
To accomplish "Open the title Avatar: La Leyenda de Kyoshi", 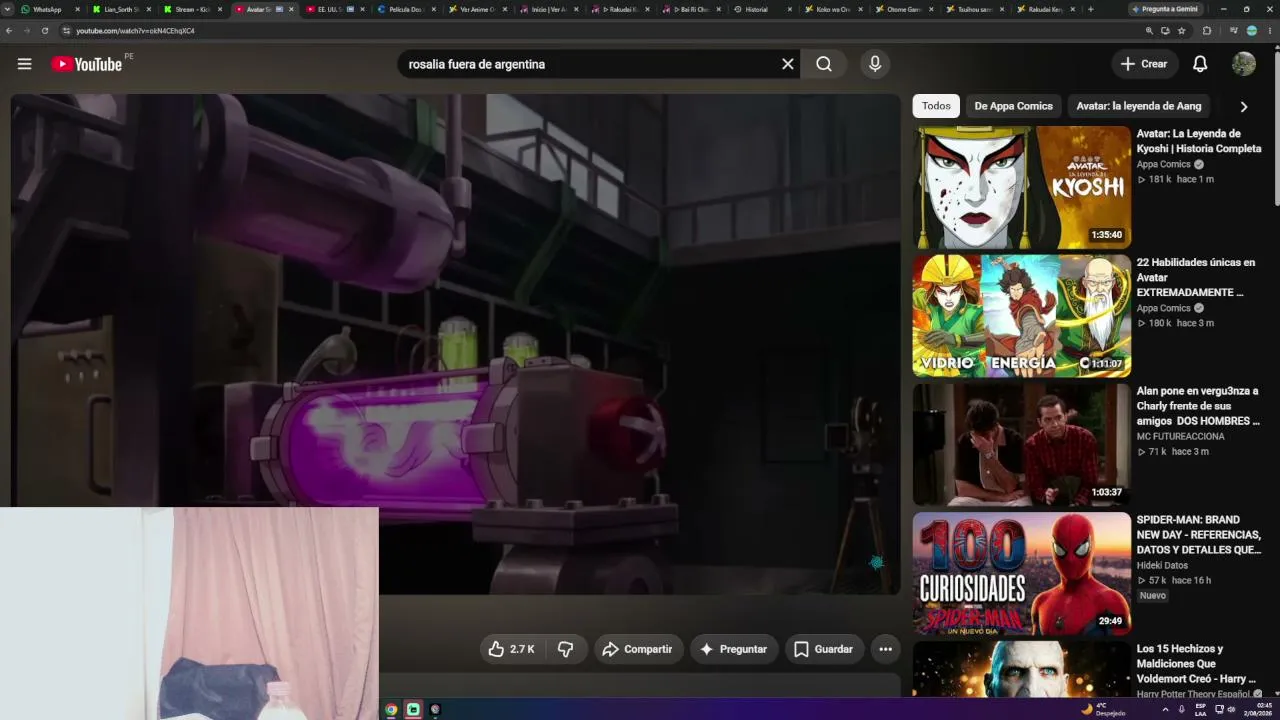I will tap(1199, 141).
